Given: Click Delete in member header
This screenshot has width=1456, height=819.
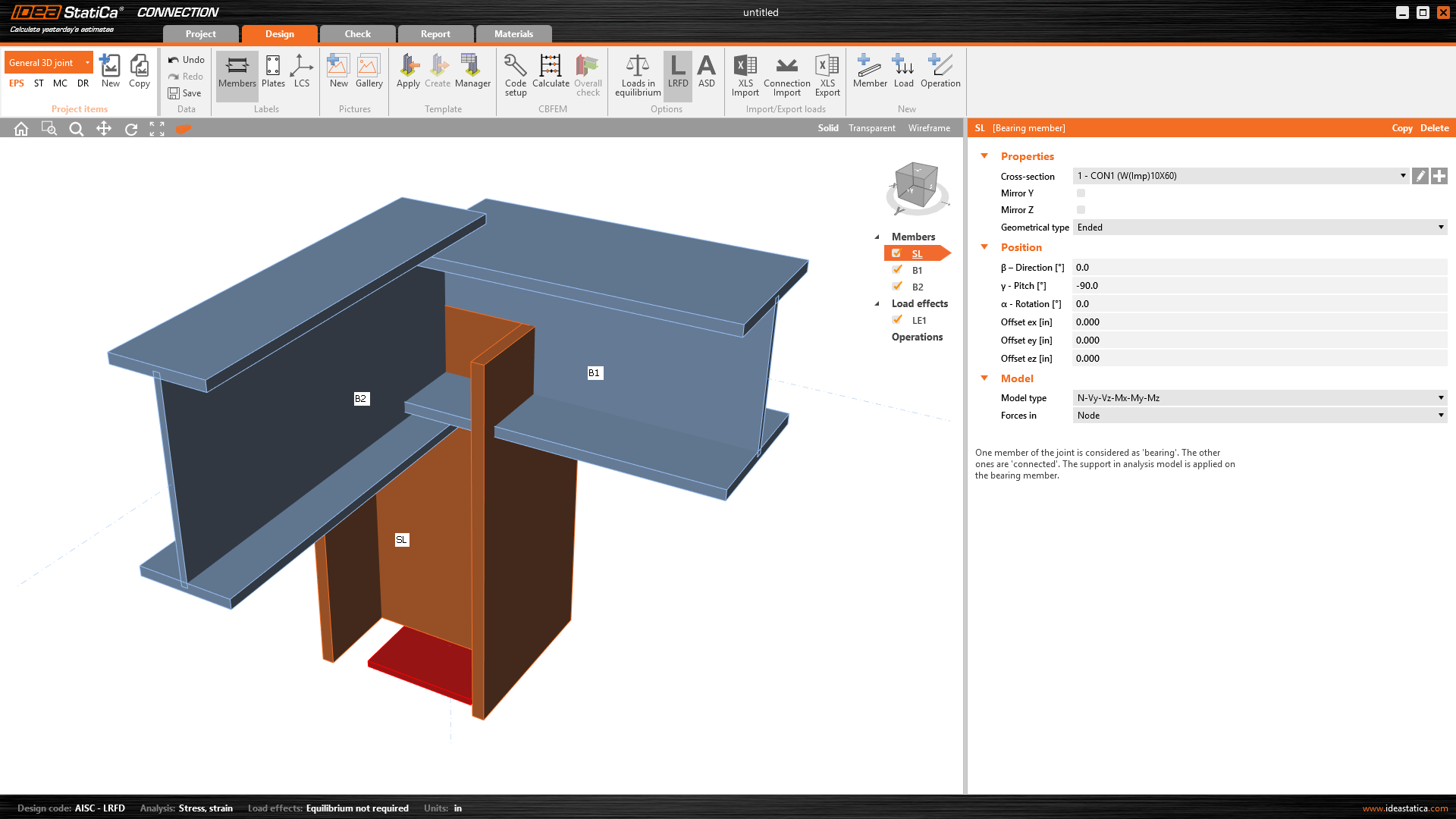Looking at the screenshot, I should point(1434,128).
